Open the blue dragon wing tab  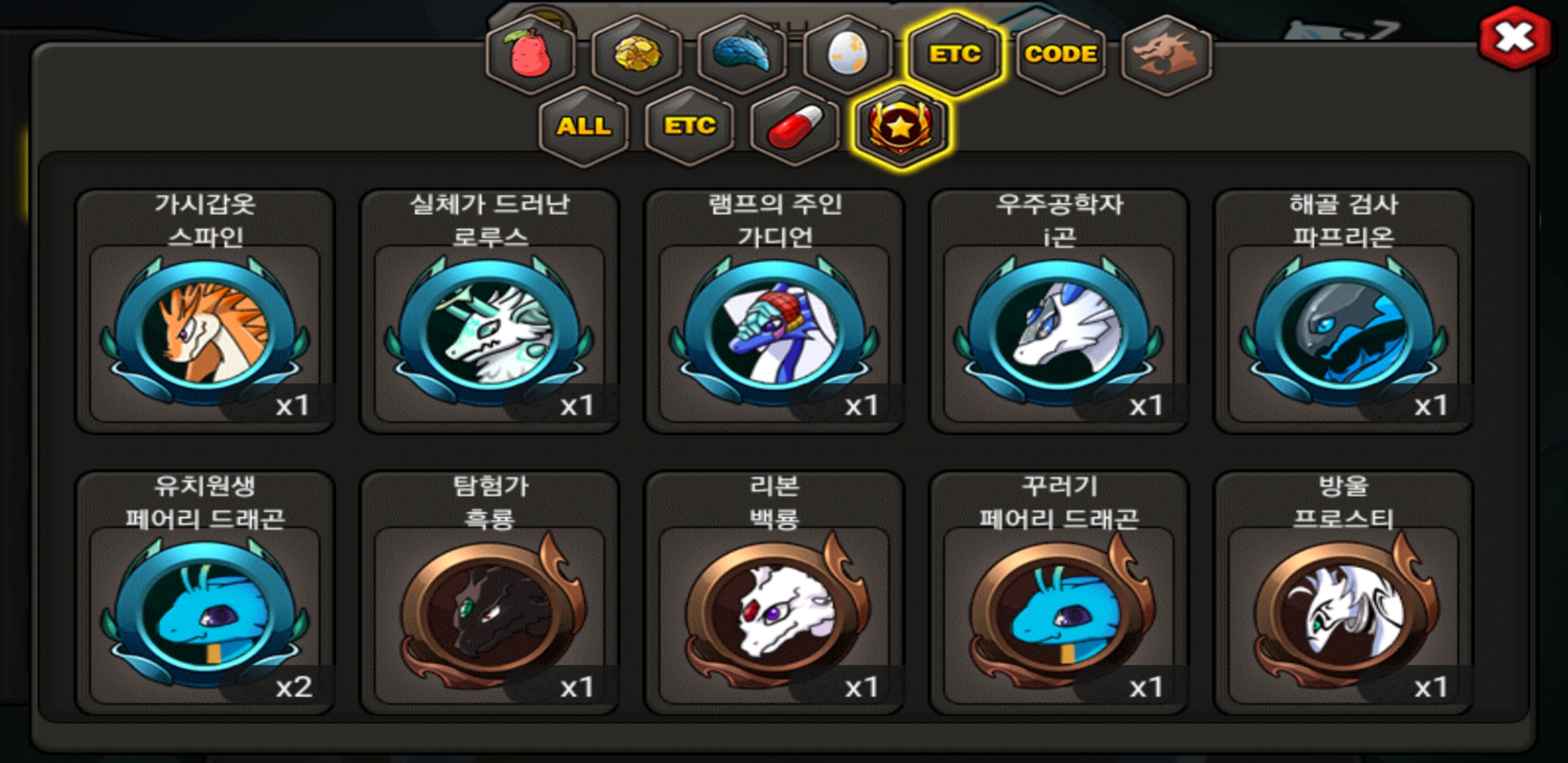742,54
